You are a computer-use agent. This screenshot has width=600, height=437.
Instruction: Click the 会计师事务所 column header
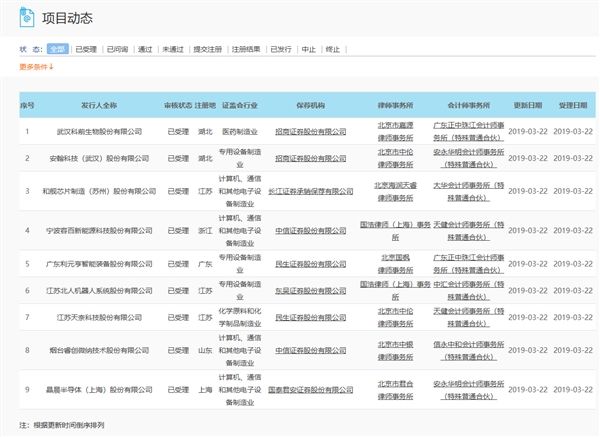(469, 105)
